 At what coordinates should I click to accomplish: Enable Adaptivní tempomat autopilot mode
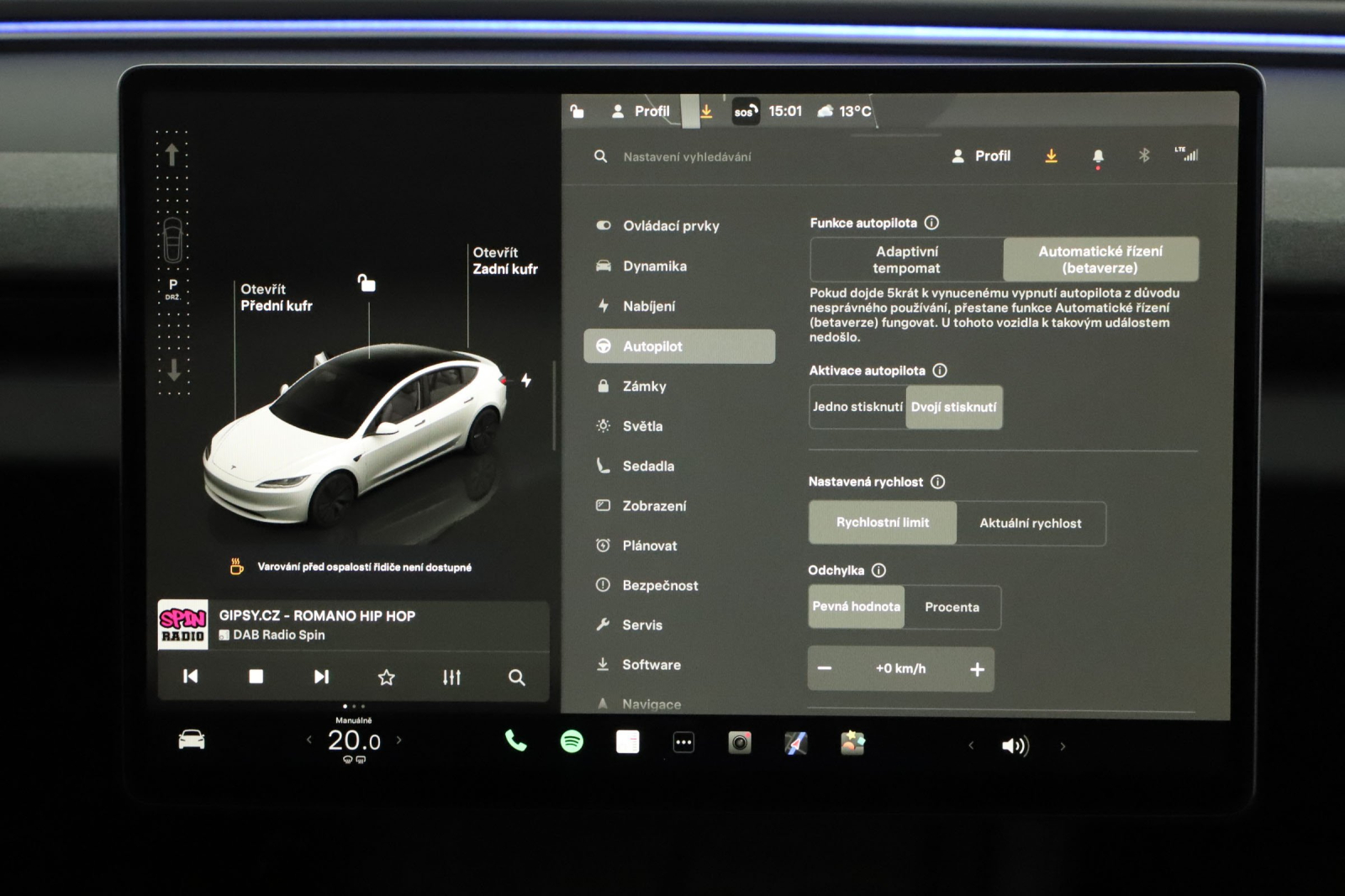point(905,259)
